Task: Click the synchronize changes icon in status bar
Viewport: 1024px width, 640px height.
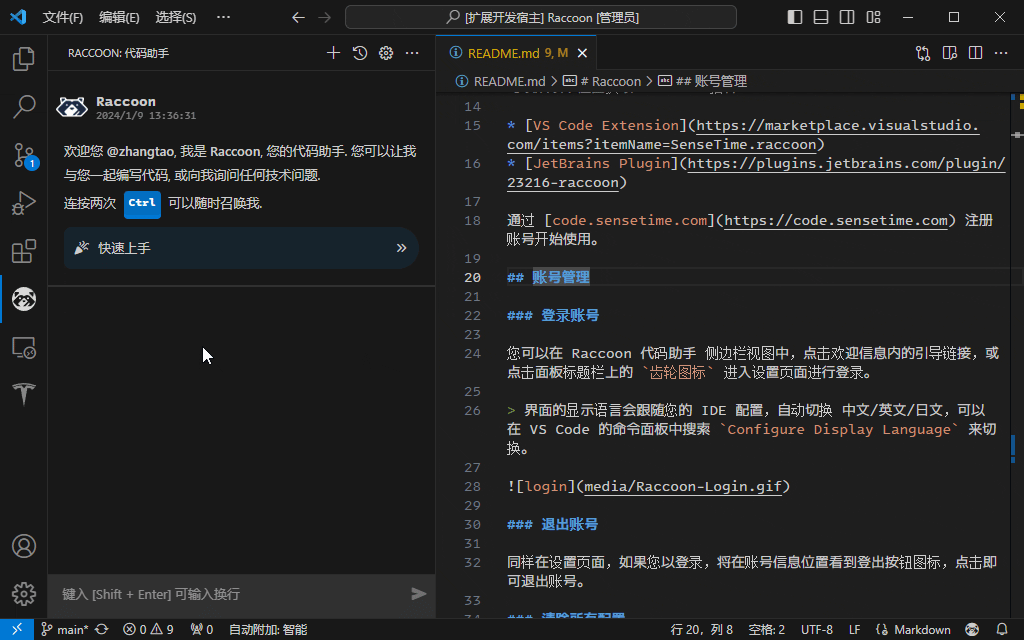Action: [x=101, y=630]
